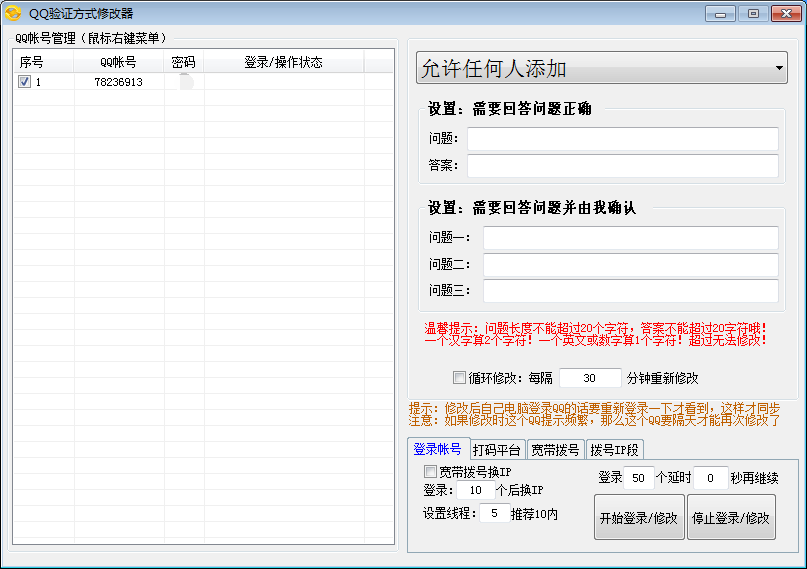Click the 开始登录/修改 button
The image size is (807, 569).
pos(639,517)
